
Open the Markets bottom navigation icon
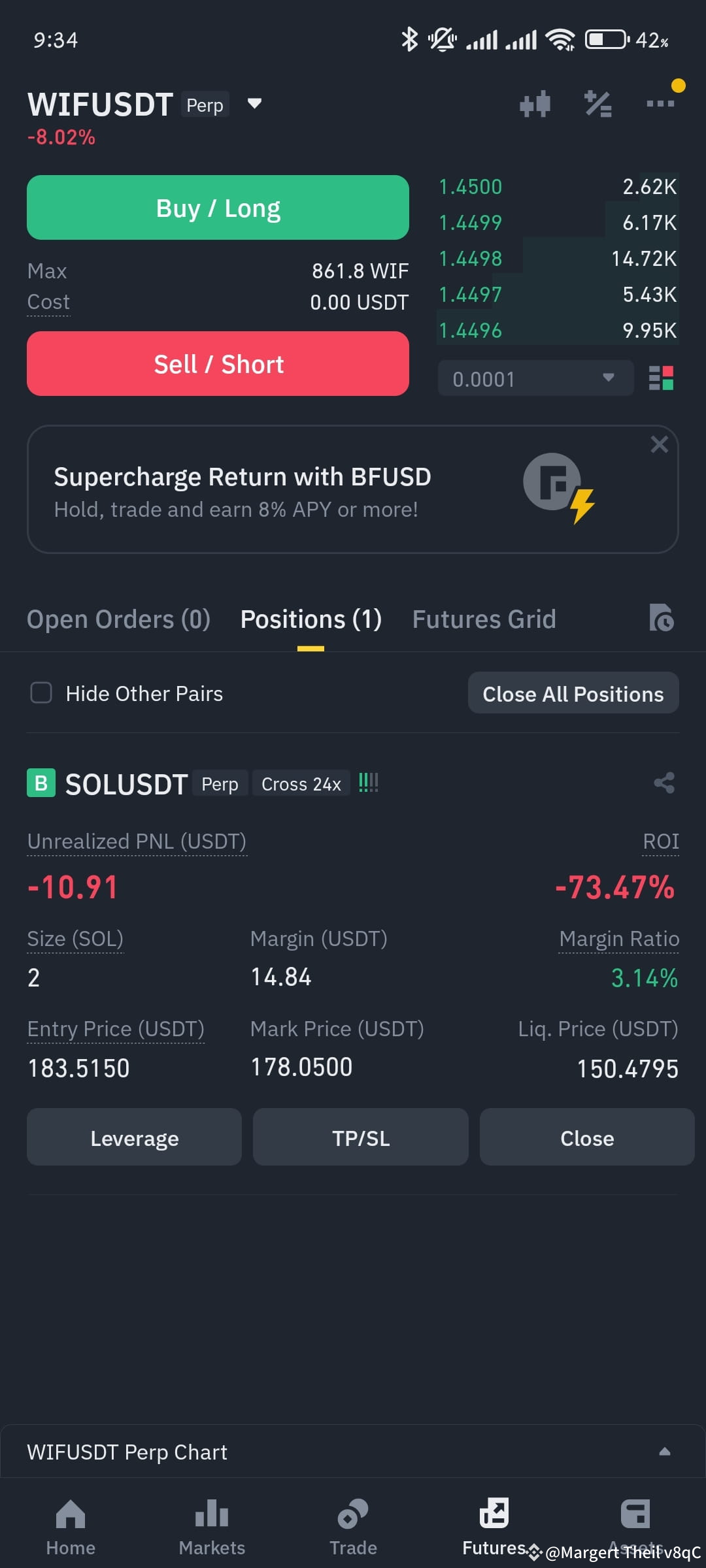point(212,1513)
